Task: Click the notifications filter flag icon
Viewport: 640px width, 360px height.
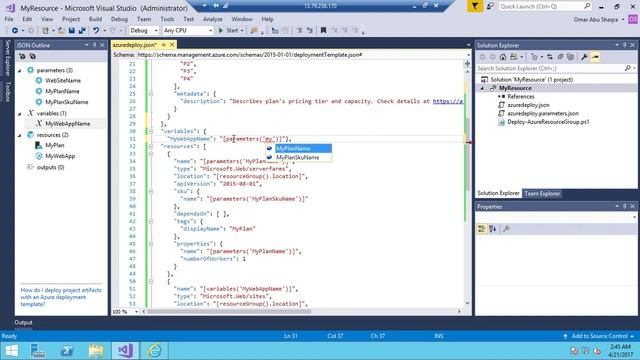Action: pyautogui.click(x=475, y=6)
